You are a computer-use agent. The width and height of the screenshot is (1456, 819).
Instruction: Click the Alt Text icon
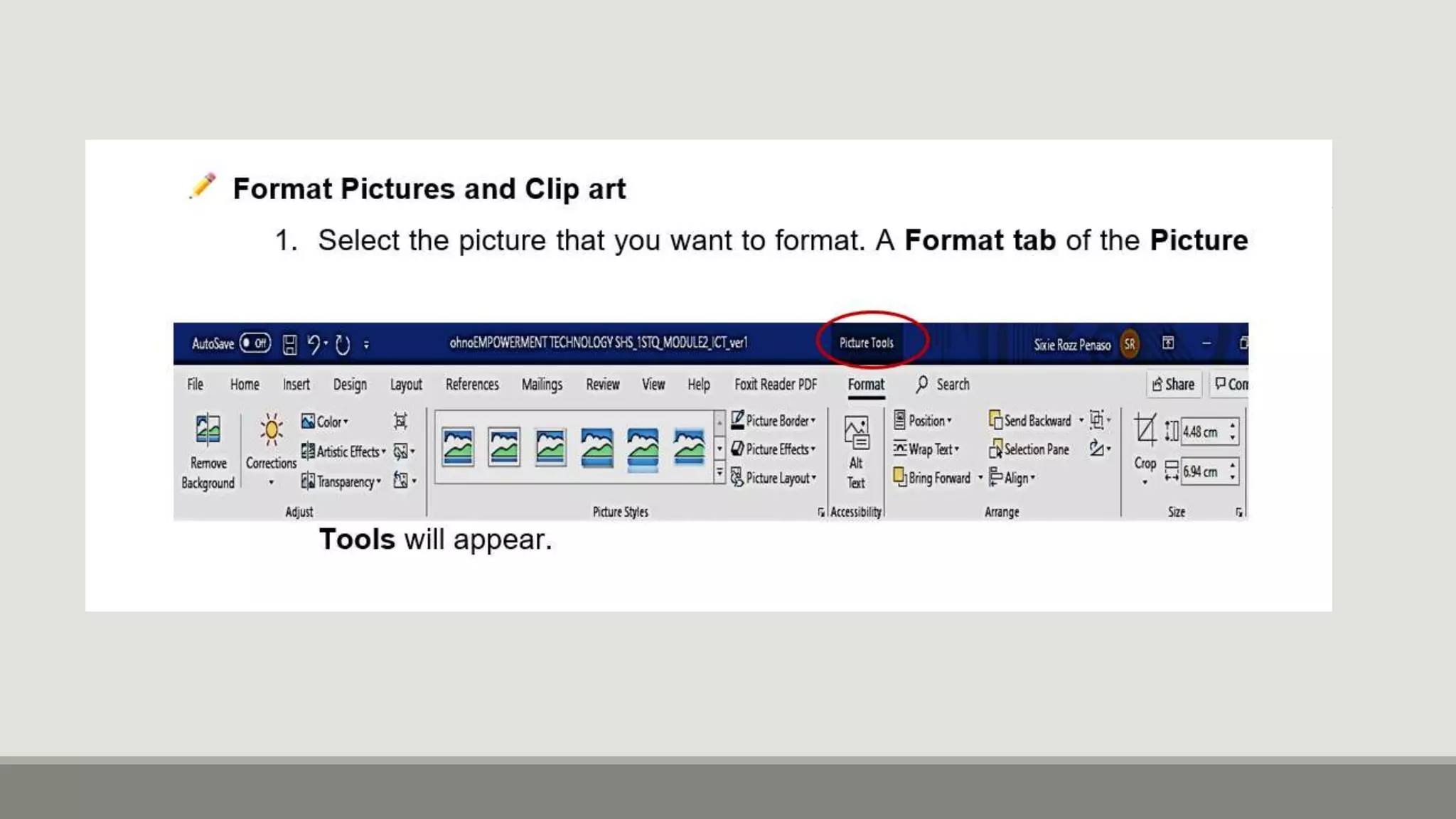click(x=856, y=433)
